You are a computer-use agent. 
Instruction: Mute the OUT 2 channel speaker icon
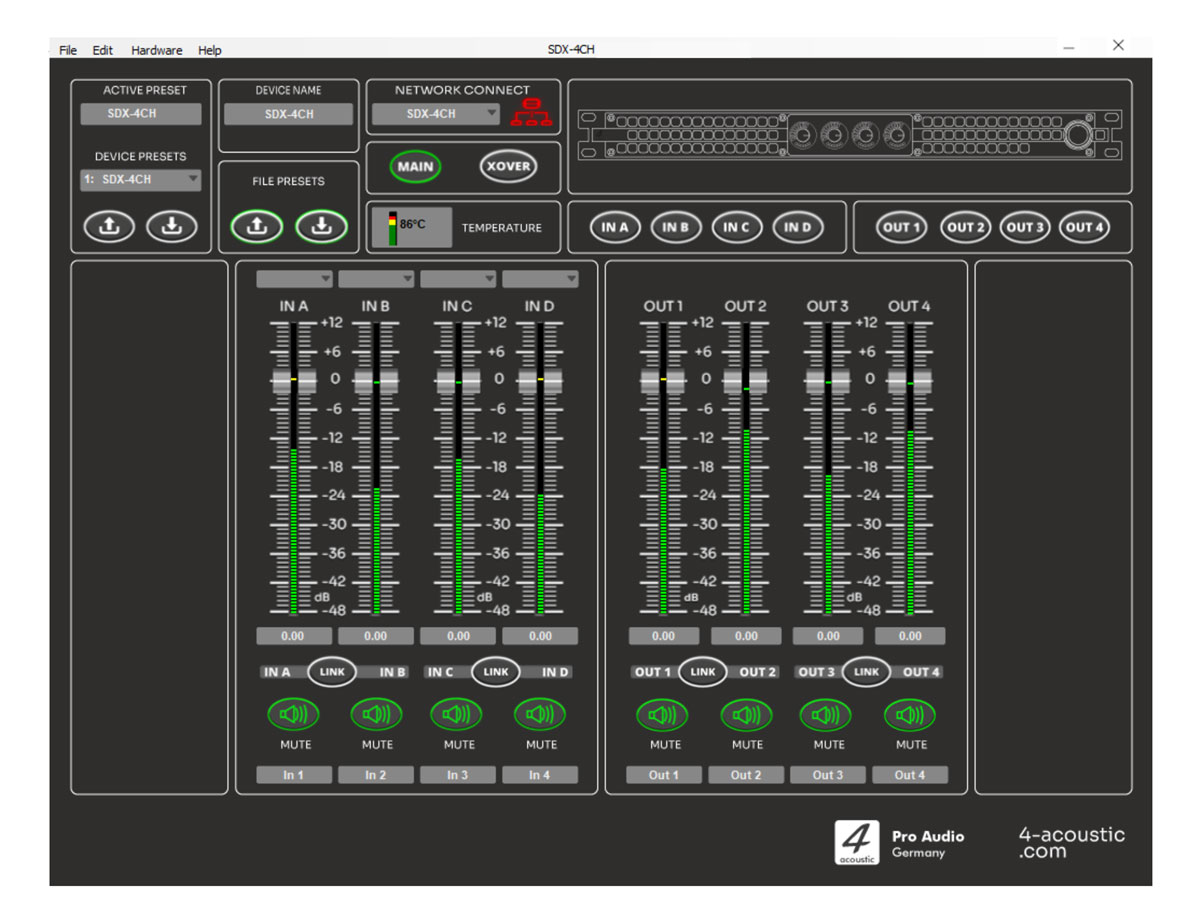coord(746,714)
